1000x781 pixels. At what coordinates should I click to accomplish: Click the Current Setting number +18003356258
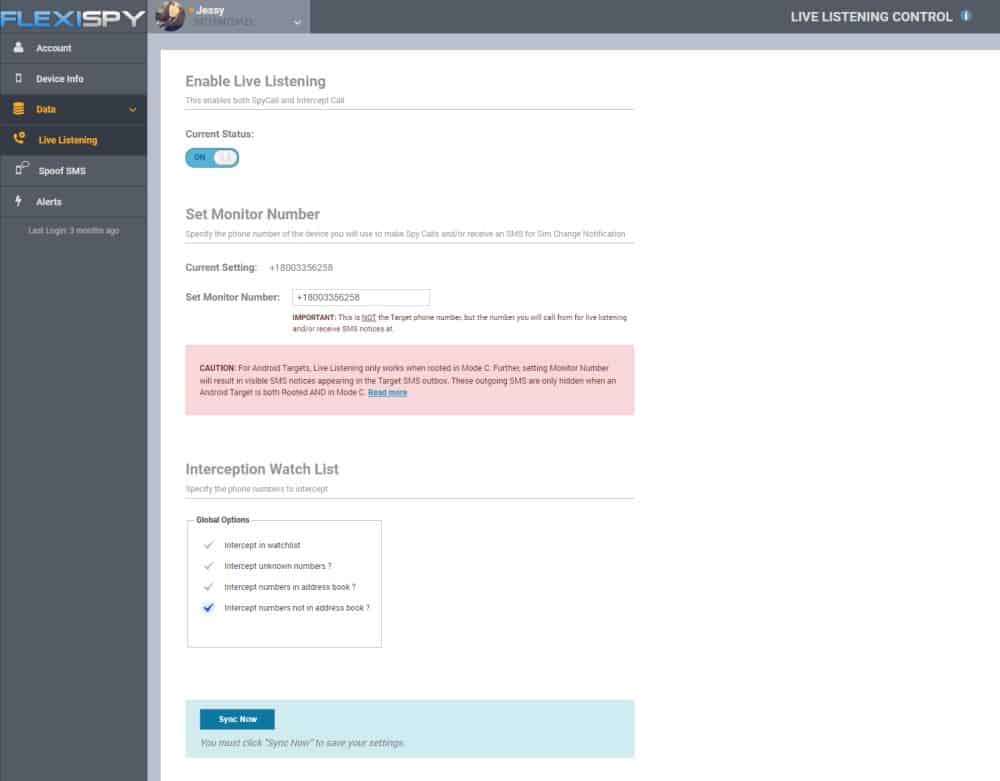click(301, 268)
